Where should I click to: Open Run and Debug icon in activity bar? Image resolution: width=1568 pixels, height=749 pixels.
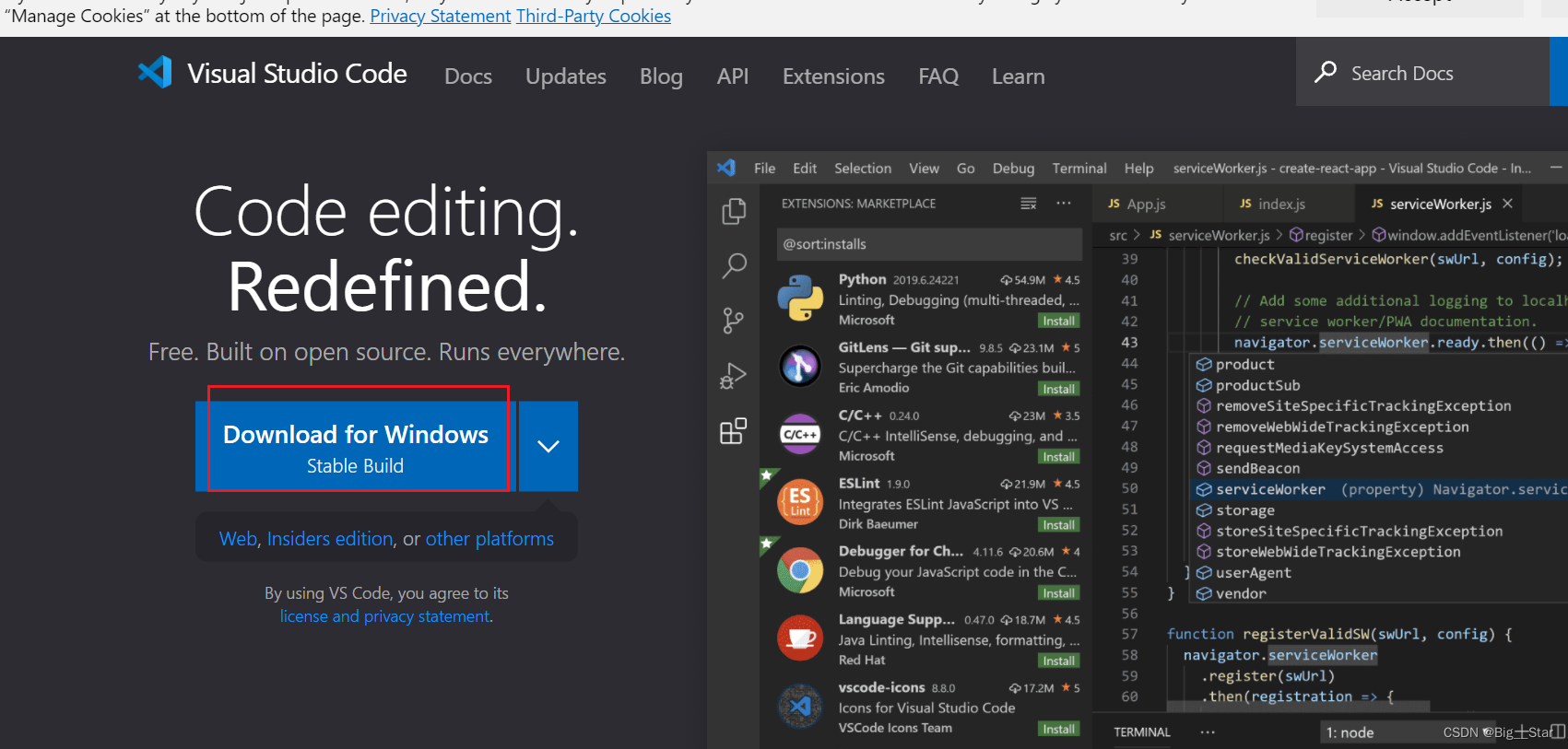(734, 376)
